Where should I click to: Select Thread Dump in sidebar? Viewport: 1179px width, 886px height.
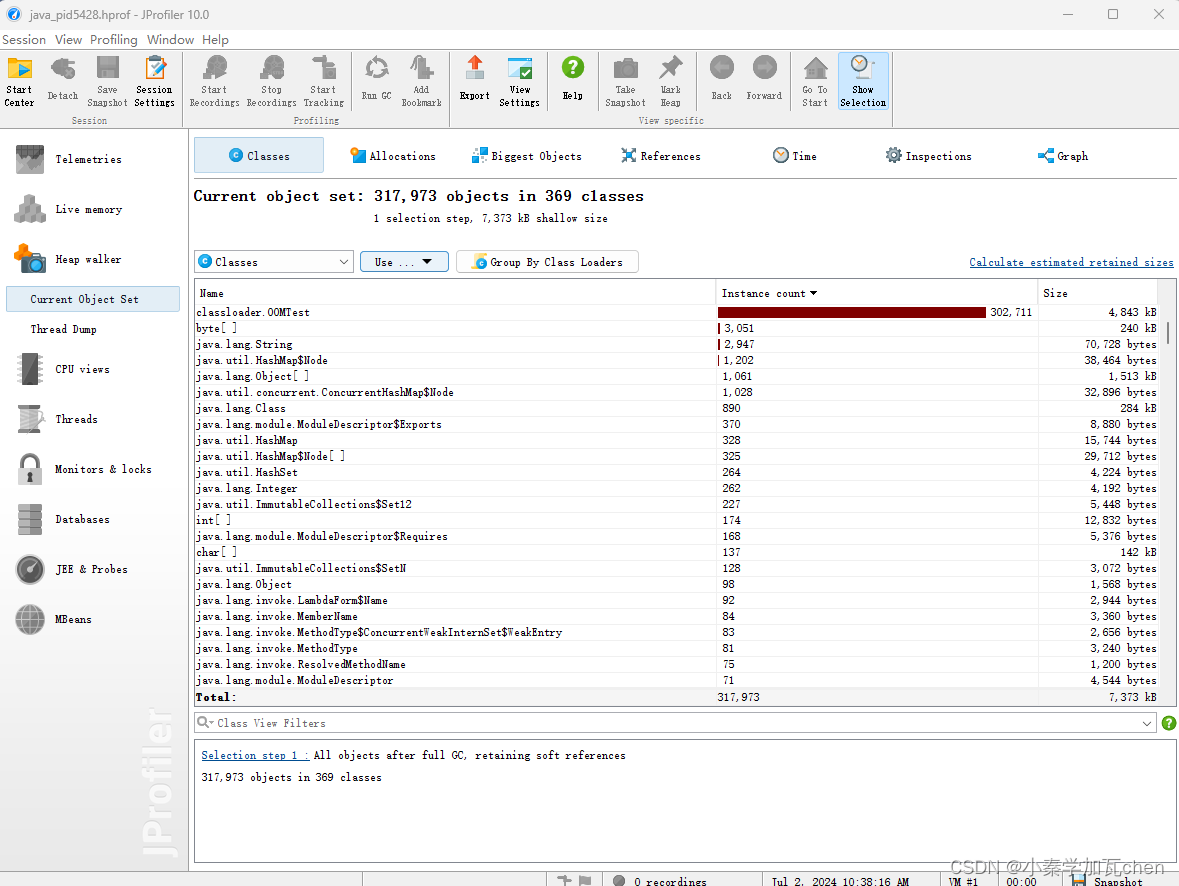pos(63,329)
